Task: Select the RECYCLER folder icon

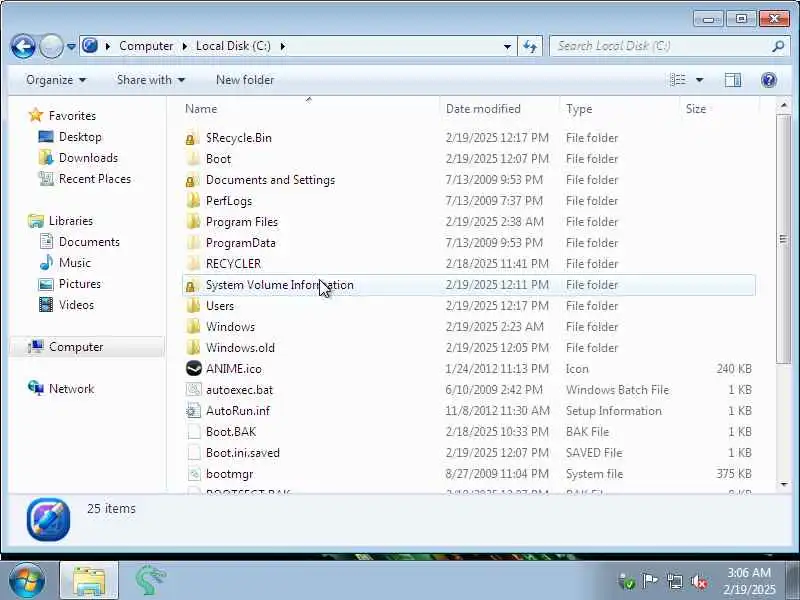Action: [193, 263]
